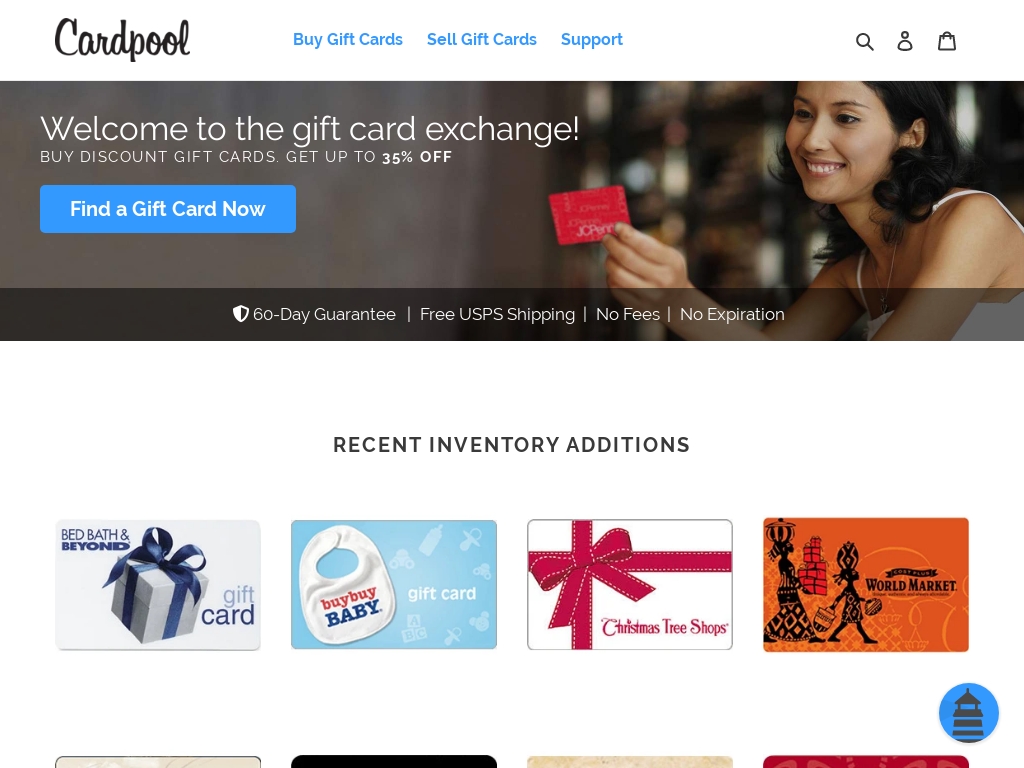Screen dimensions: 1024x768
Task: Select the Bed Bath & Beyond gift card
Action: click(158, 585)
